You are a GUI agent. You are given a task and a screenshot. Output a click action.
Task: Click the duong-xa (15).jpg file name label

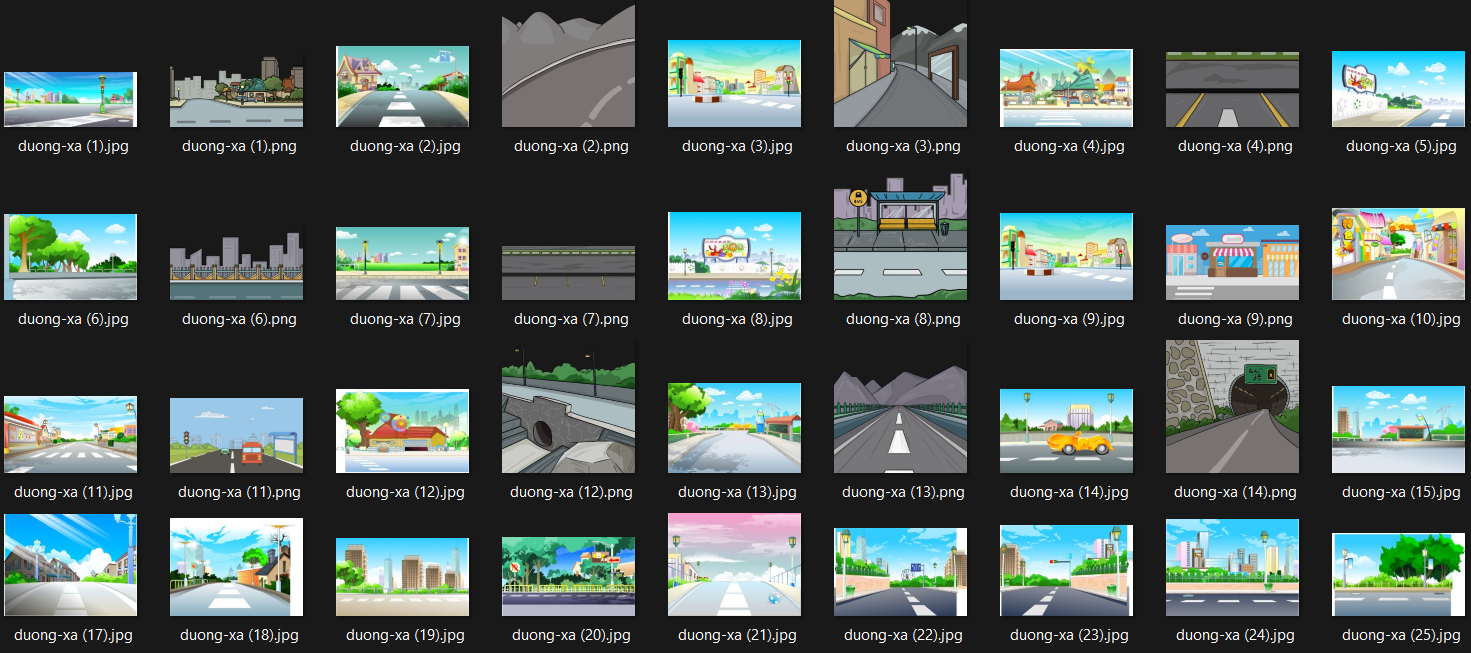pyautogui.click(x=1399, y=492)
